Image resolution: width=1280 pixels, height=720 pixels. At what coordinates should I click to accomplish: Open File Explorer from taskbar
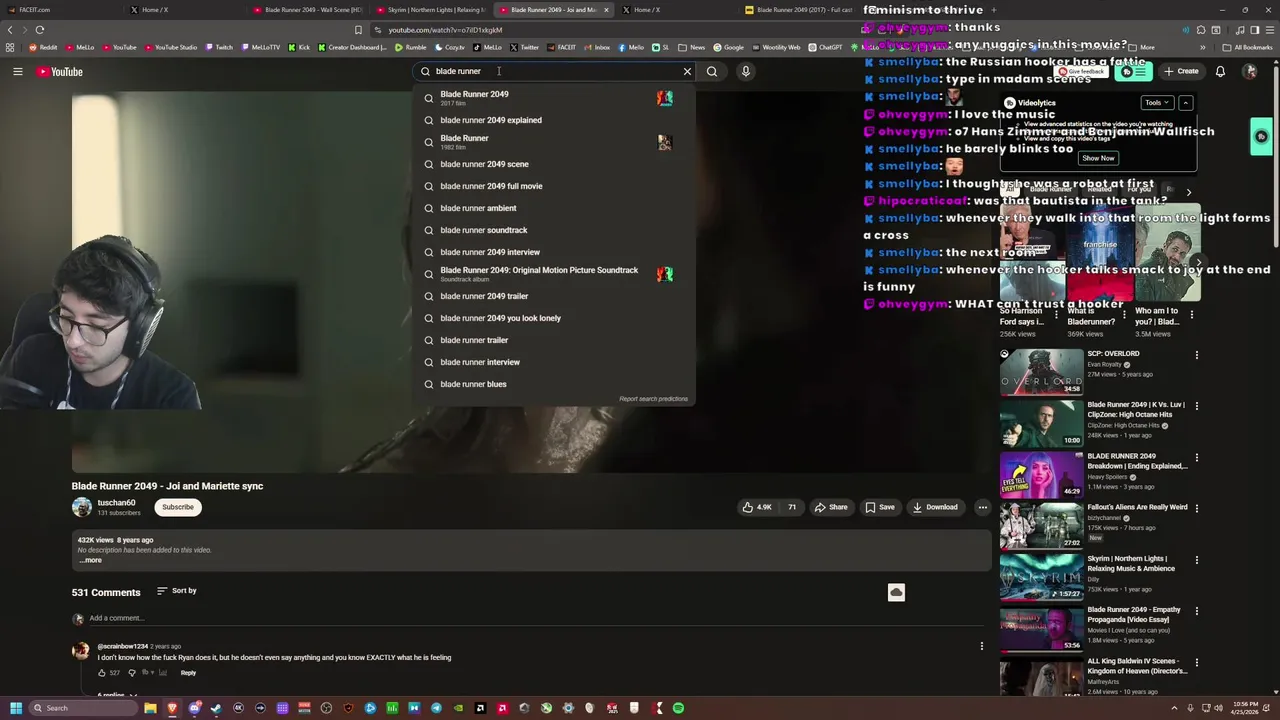[x=150, y=708]
